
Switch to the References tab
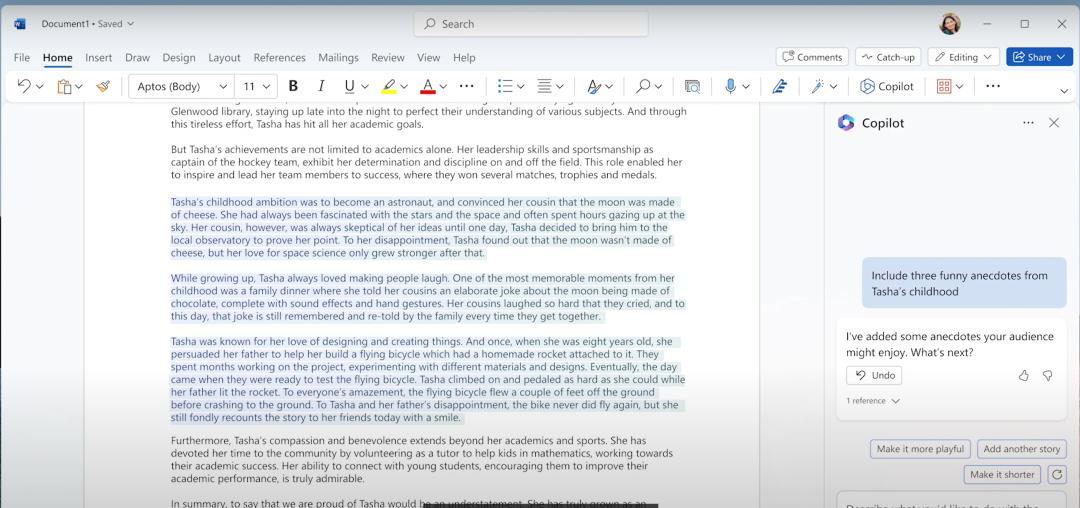pos(279,58)
